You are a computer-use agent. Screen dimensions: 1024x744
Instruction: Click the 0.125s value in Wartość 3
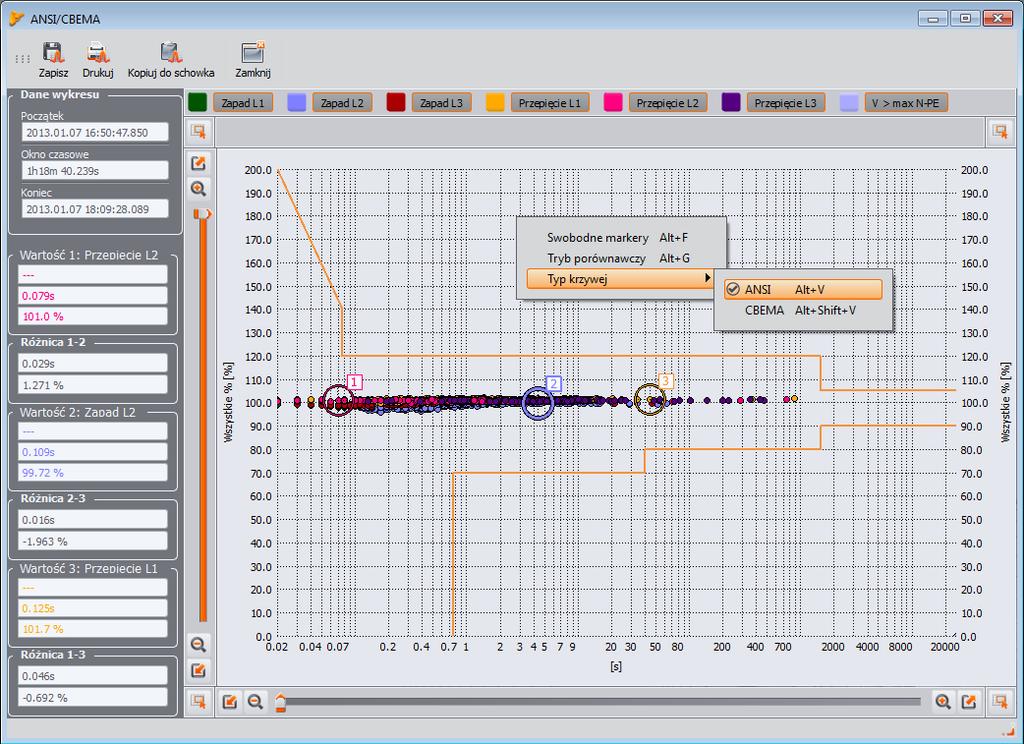coord(93,608)
